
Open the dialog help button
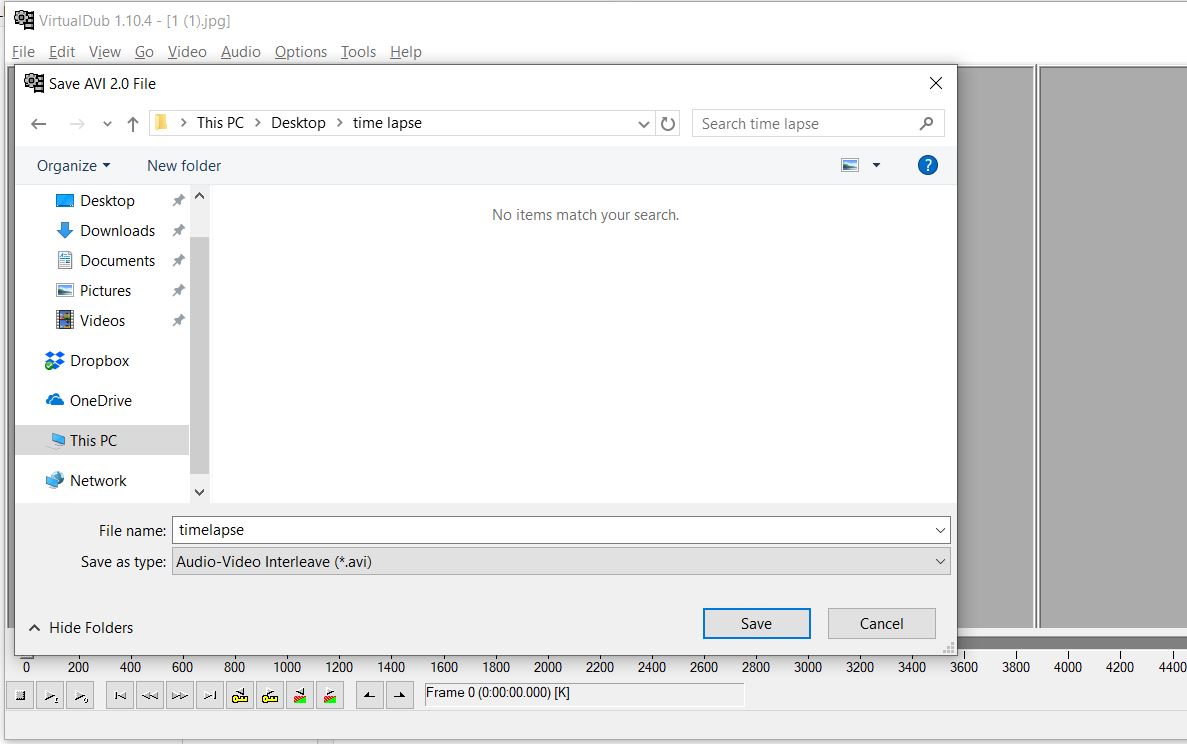tap(927, 165)
